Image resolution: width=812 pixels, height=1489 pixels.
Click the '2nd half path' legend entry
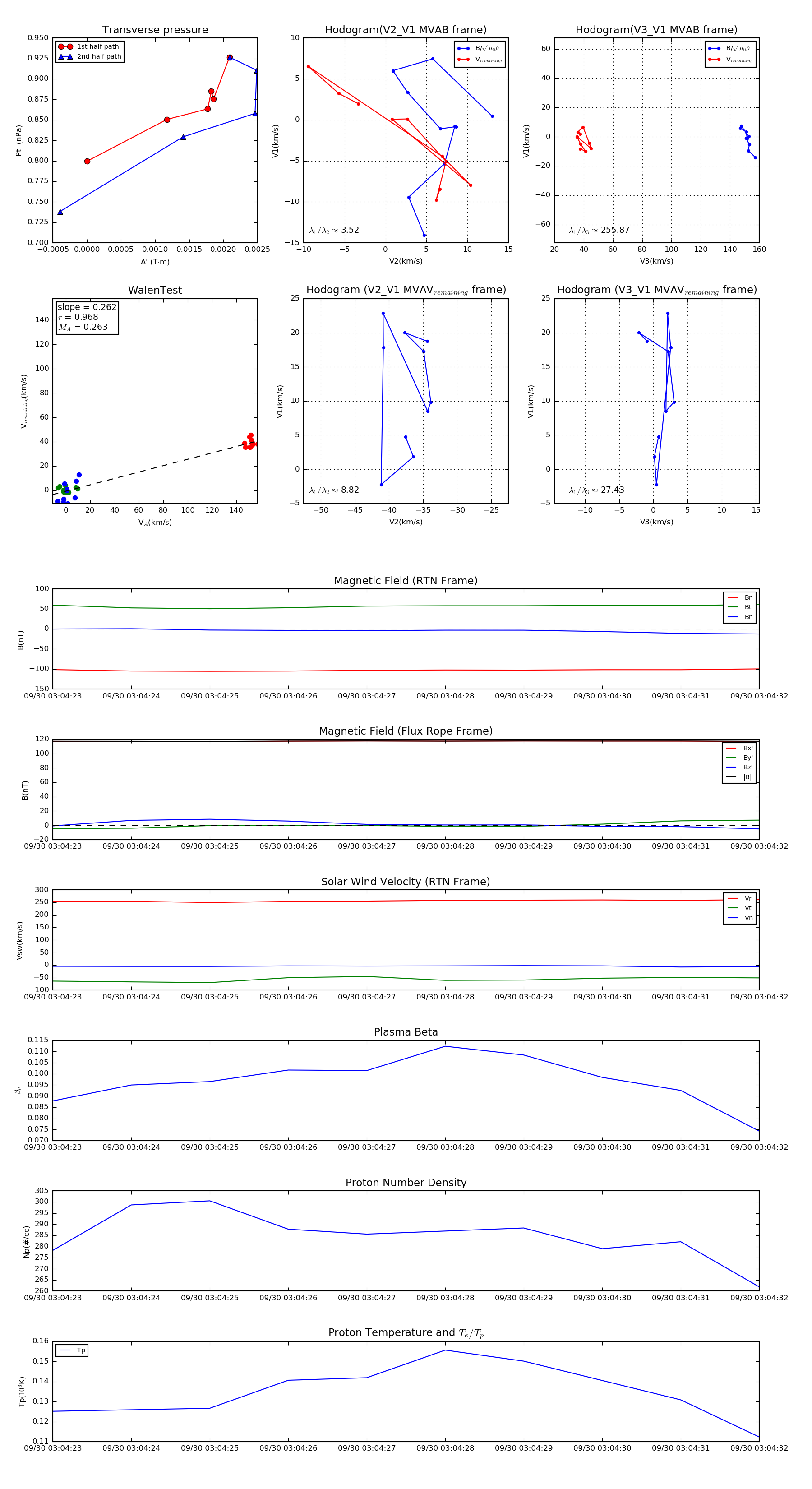(90, 57)
